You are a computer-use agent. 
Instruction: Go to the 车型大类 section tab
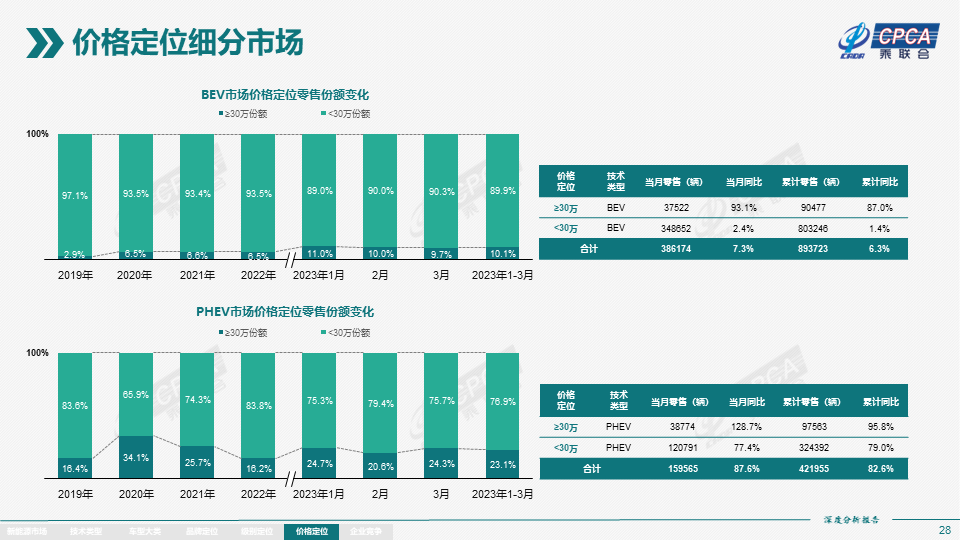pos(142,531)
